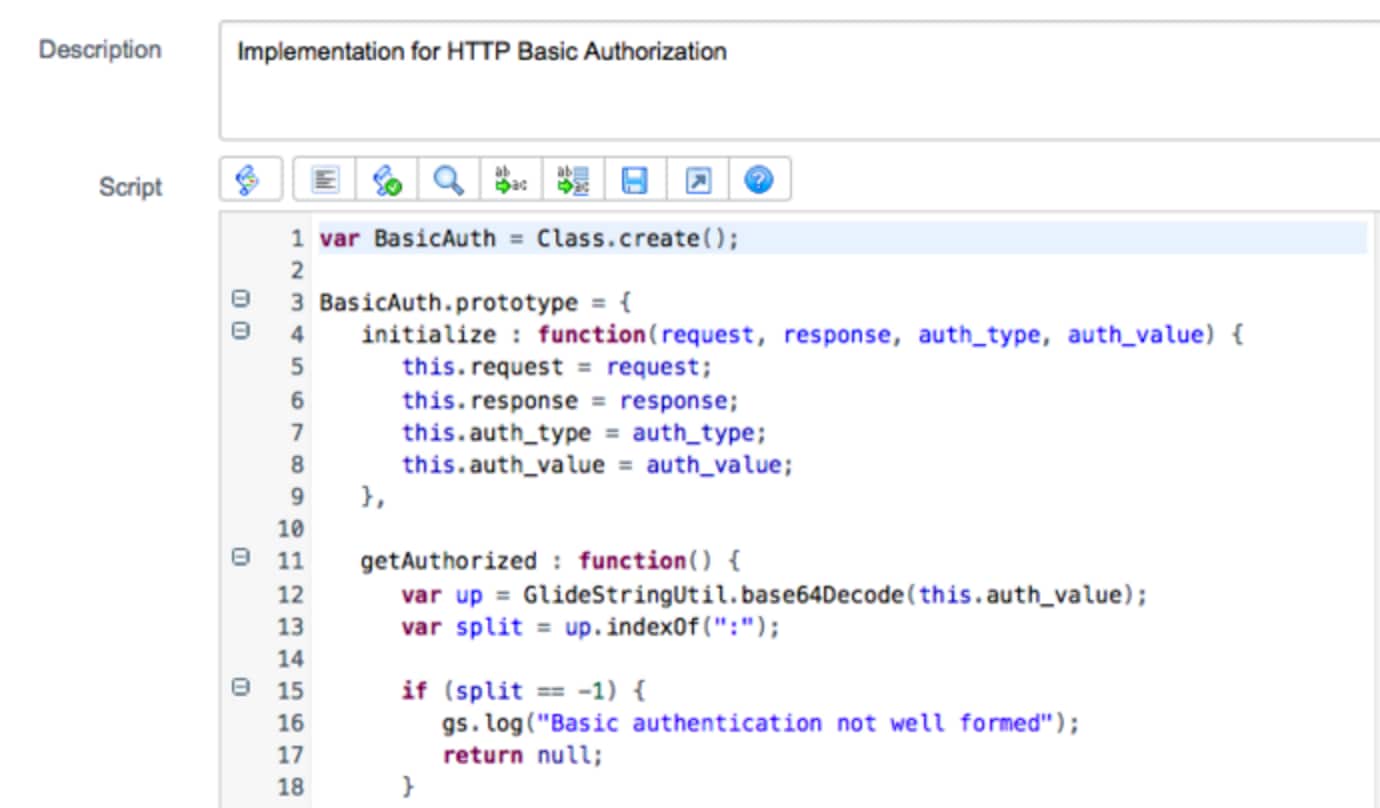This screenshot has height=808, width=1380.
Task: Click line number 1 in the gutter
Action: coord(296,239)
